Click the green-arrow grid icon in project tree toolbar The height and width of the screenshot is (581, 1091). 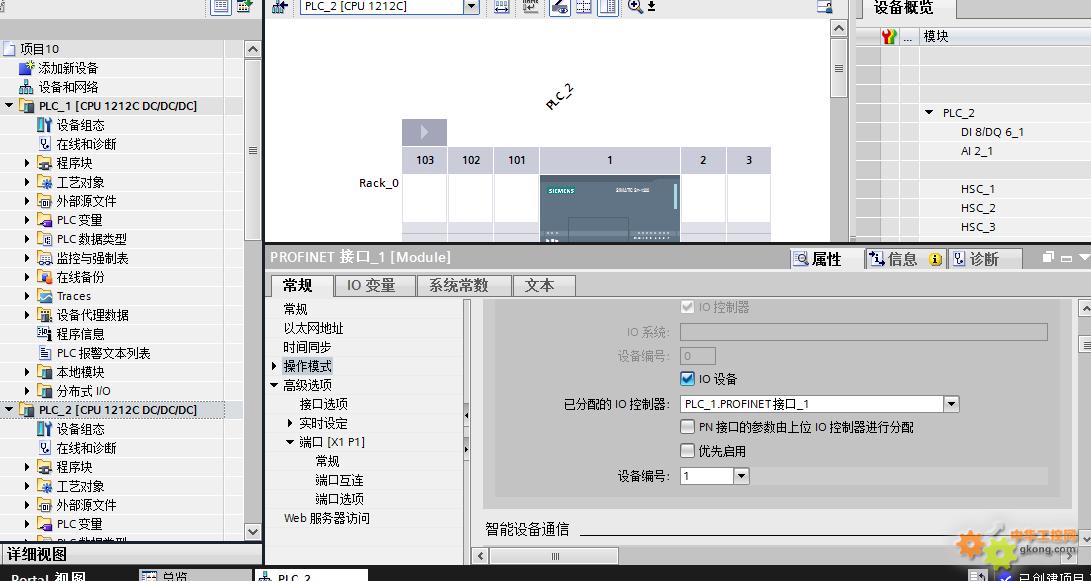[x=244, y=6]
